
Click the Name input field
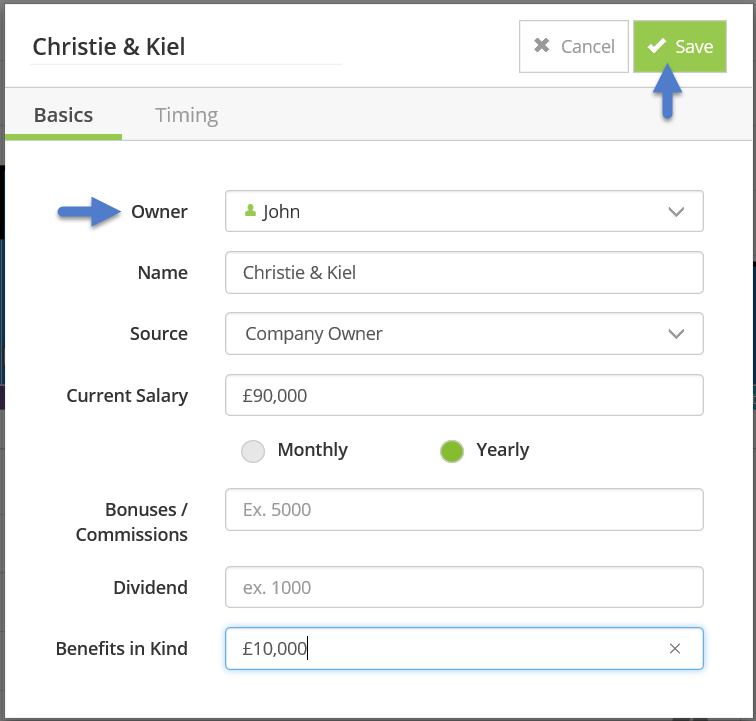point(464,272)
